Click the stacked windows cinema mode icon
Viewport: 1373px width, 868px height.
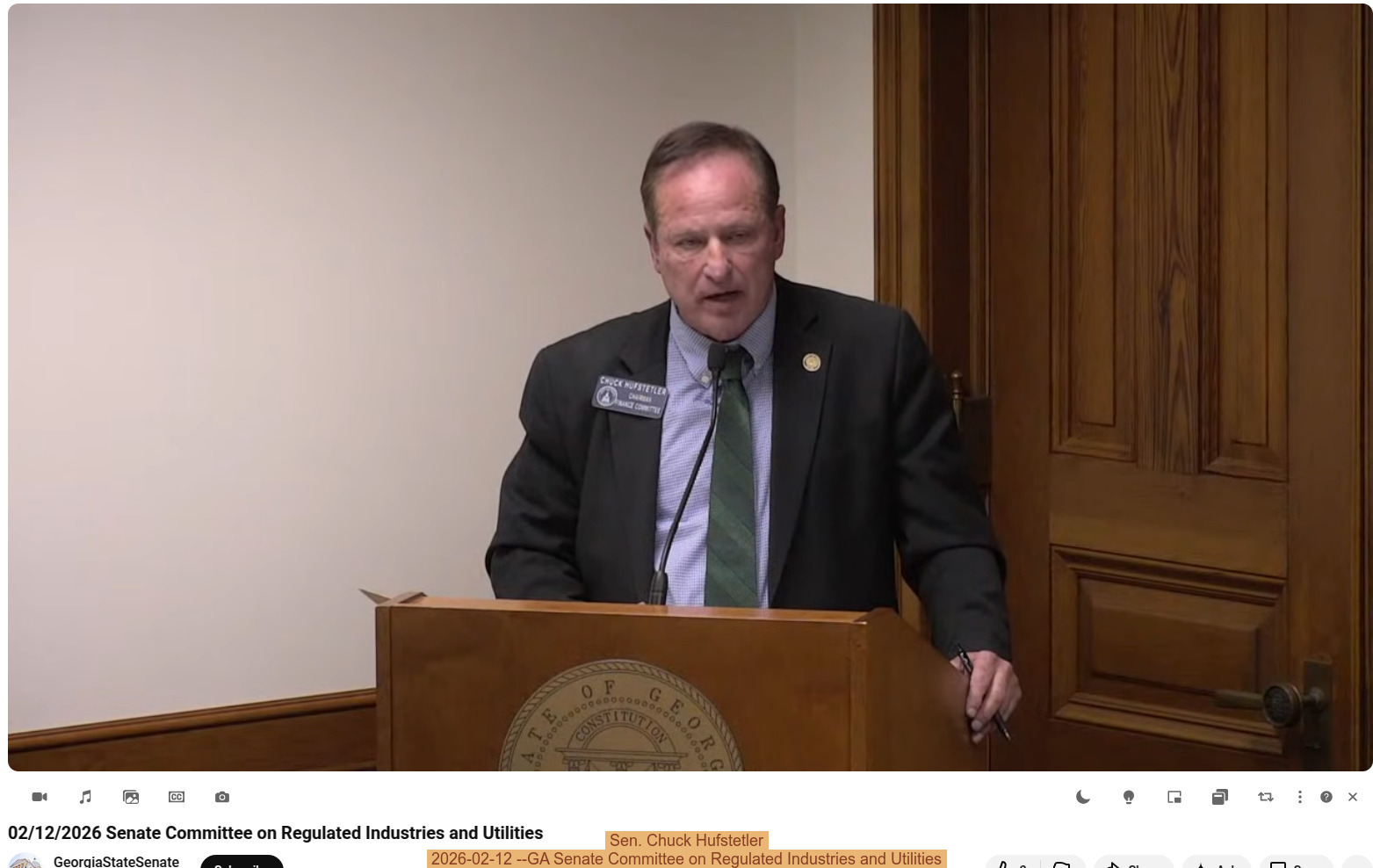pyautogui.click(x=1219, y=796)
